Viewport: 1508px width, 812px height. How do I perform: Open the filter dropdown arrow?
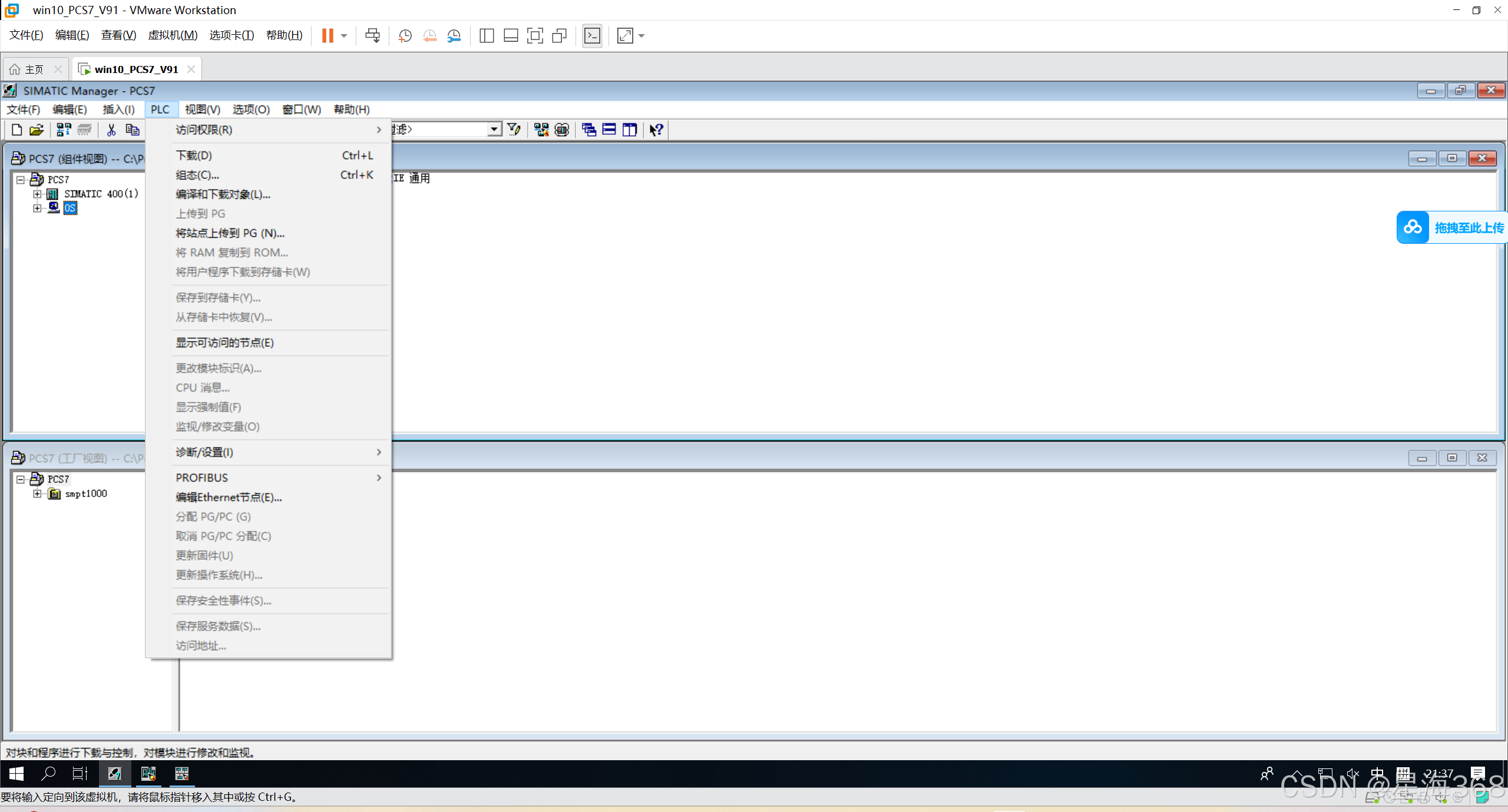(x=494, y=130)
